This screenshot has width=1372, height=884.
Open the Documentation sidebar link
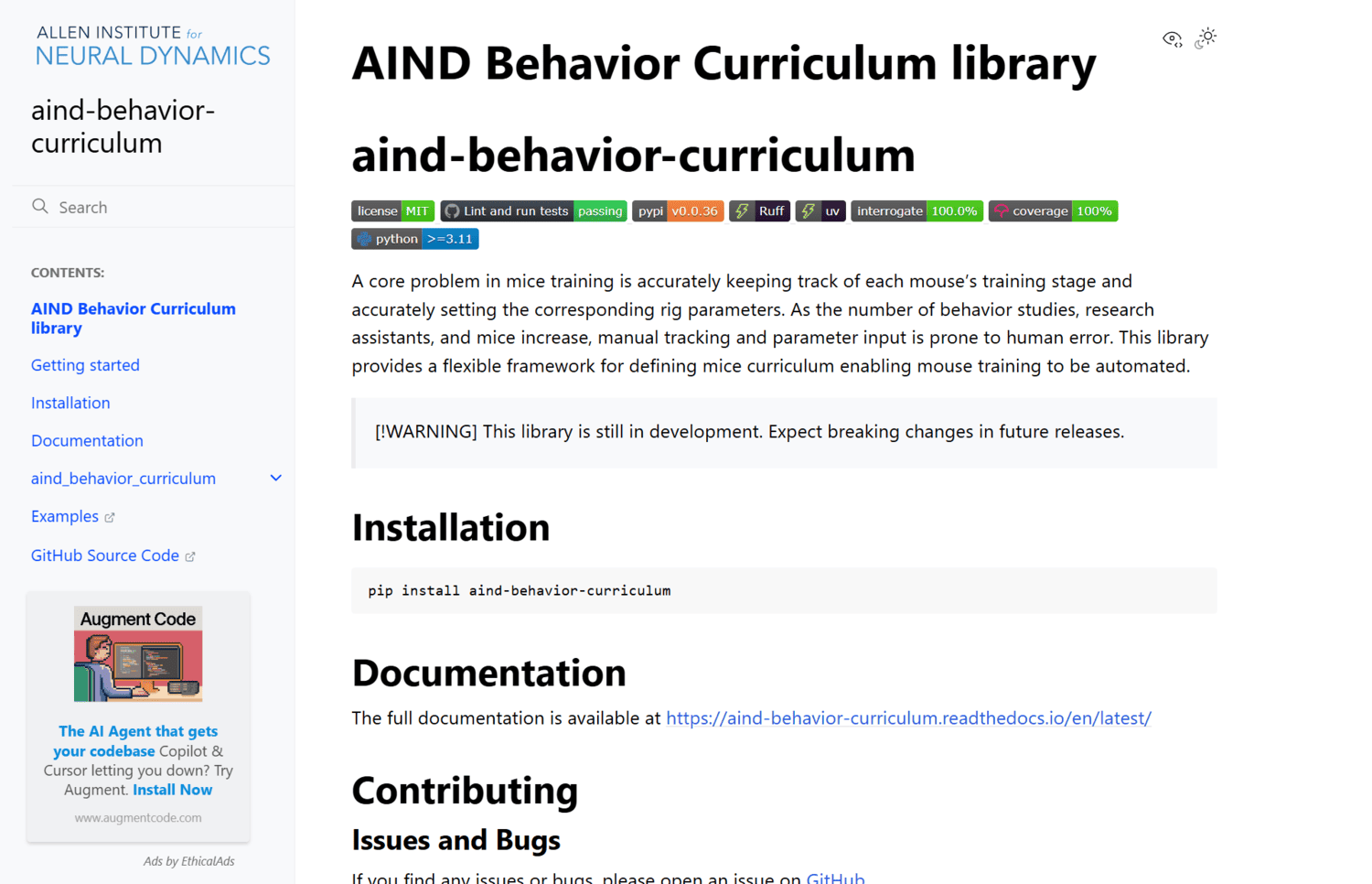87,440
